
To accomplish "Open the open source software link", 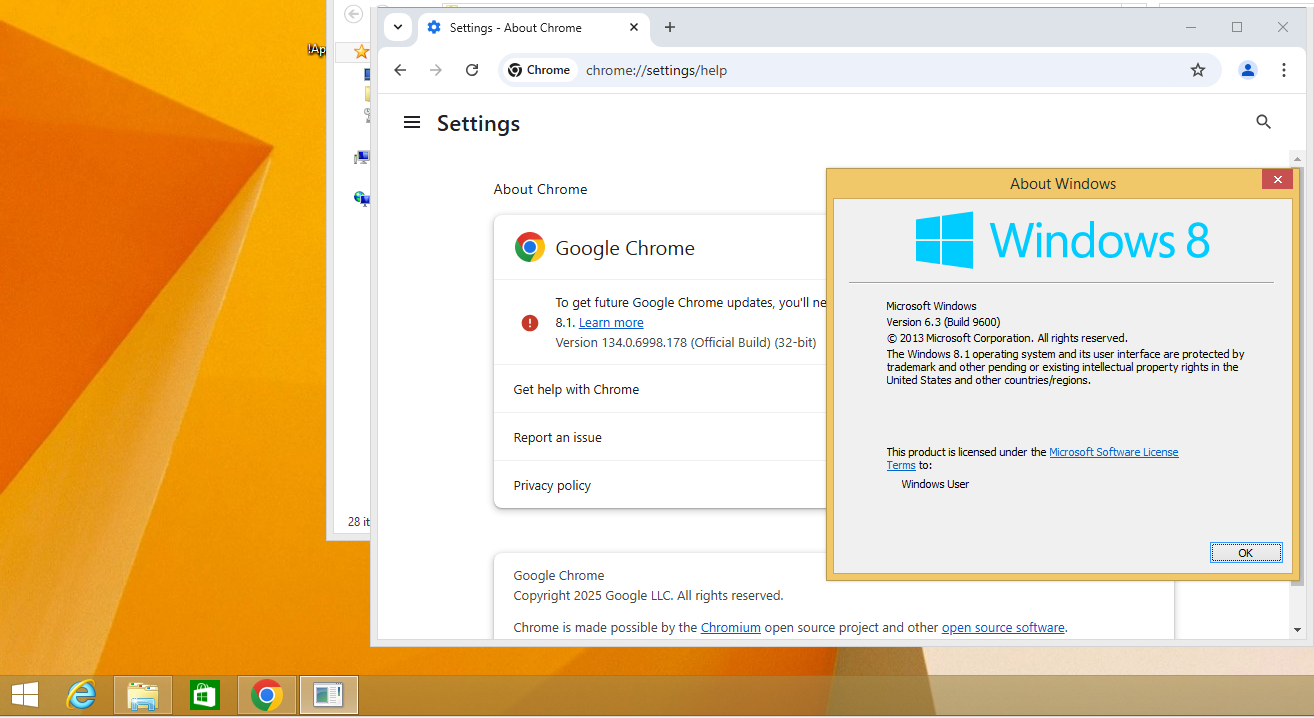I will (1003, 628).
